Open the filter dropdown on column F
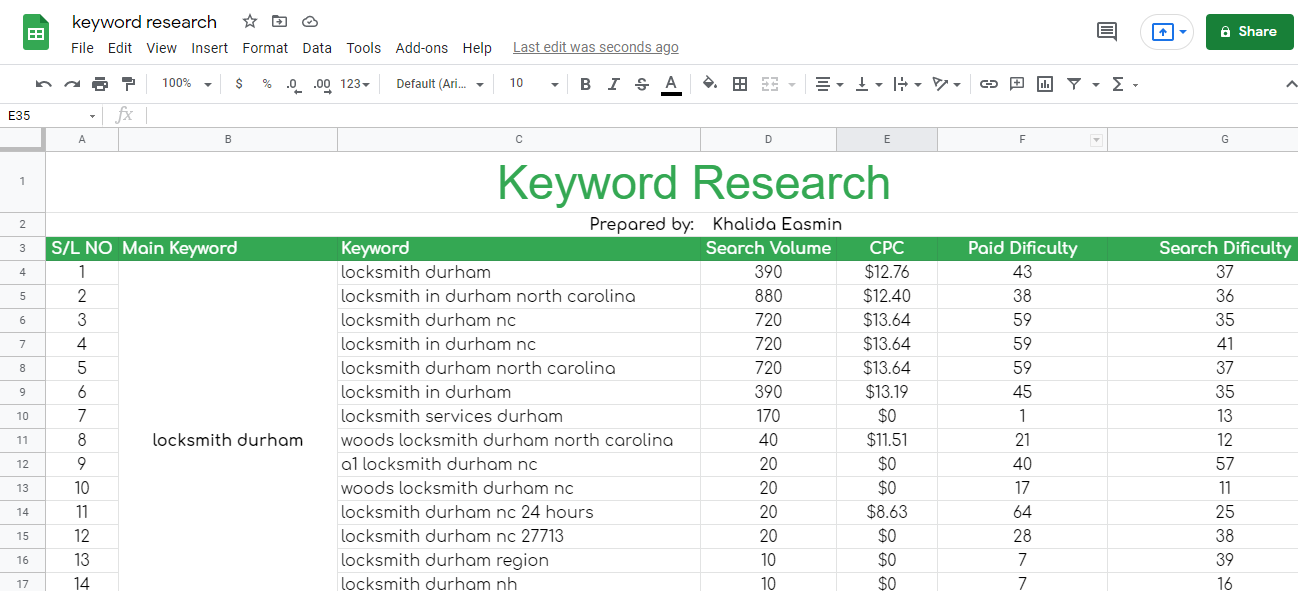This screenshot has width=1298, height=591. tap(1095, 139)
